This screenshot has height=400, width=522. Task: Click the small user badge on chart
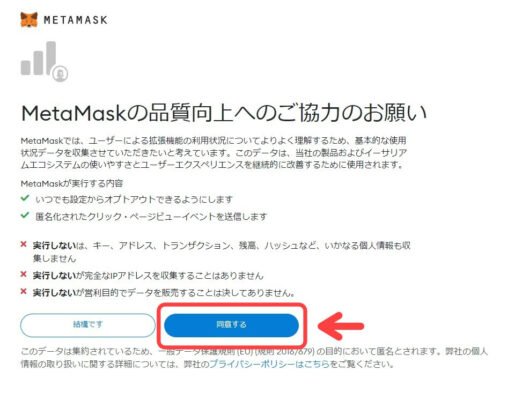coord(60,74)
